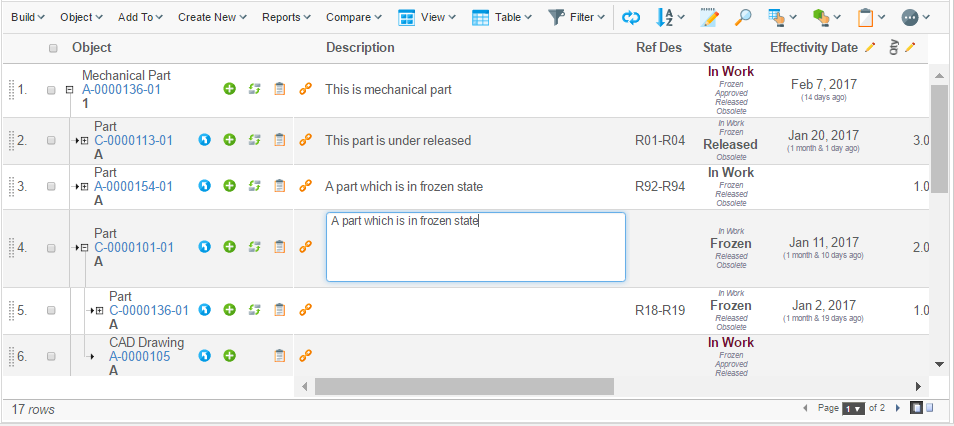Open the Reports menu

(286, 17)
